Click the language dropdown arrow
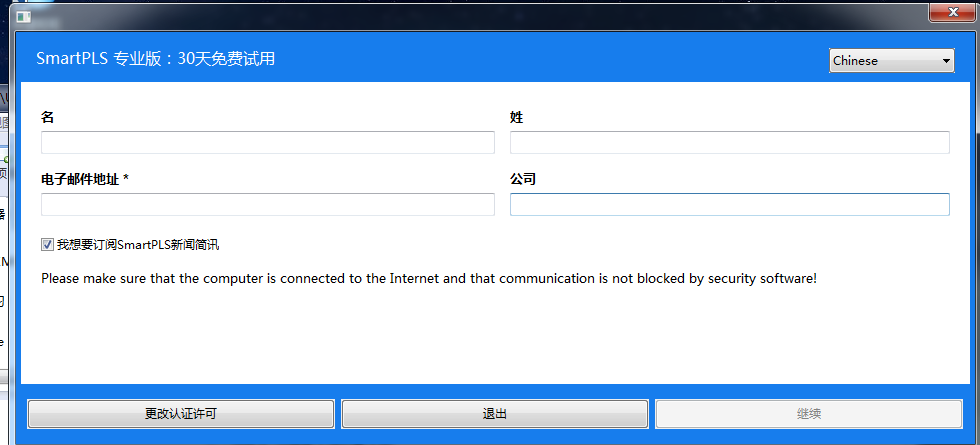 coord(946,61)
